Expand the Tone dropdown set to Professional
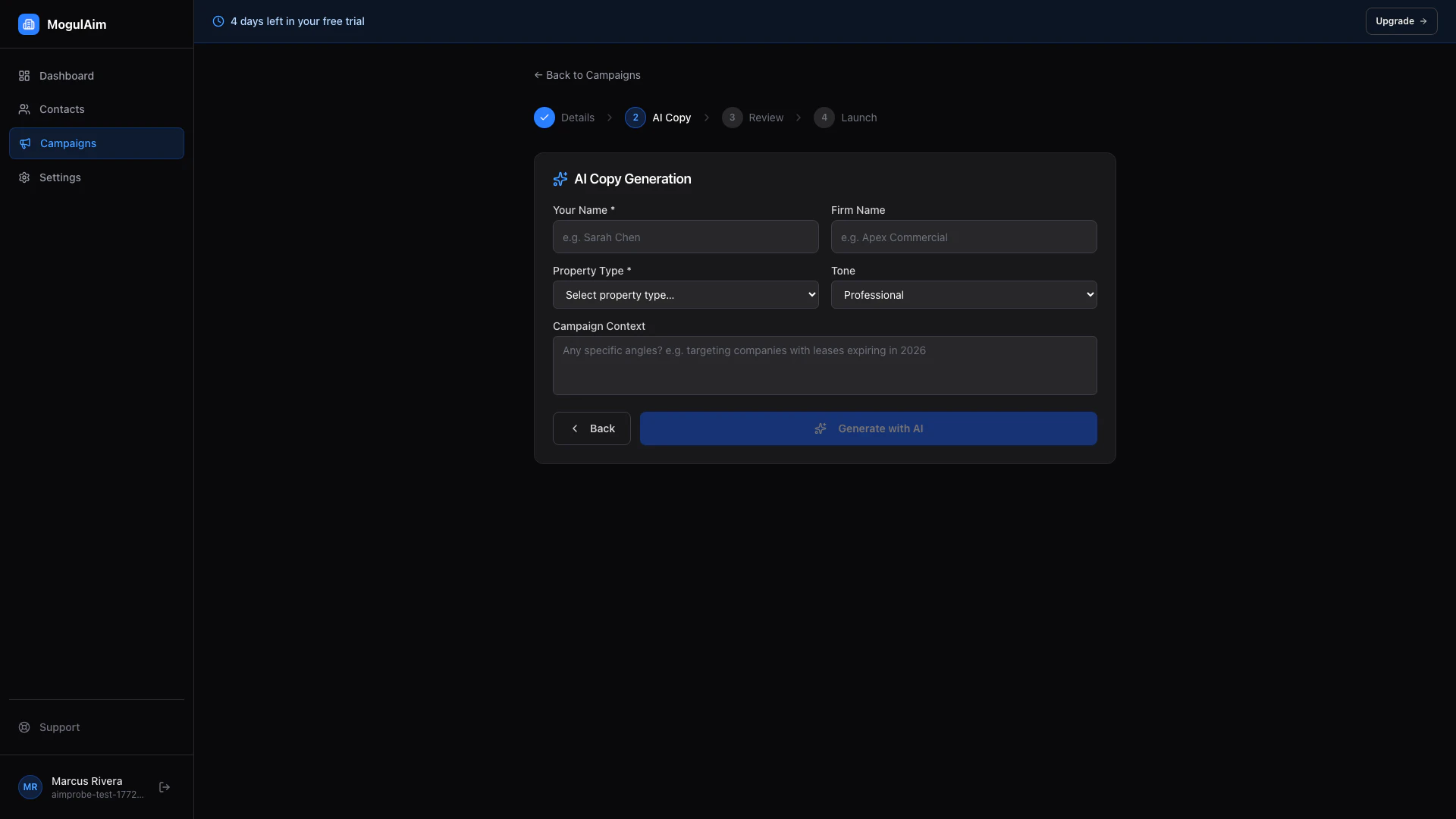Screen dimensions: 1456x819 pyautogui.click(x=963, y=295)
